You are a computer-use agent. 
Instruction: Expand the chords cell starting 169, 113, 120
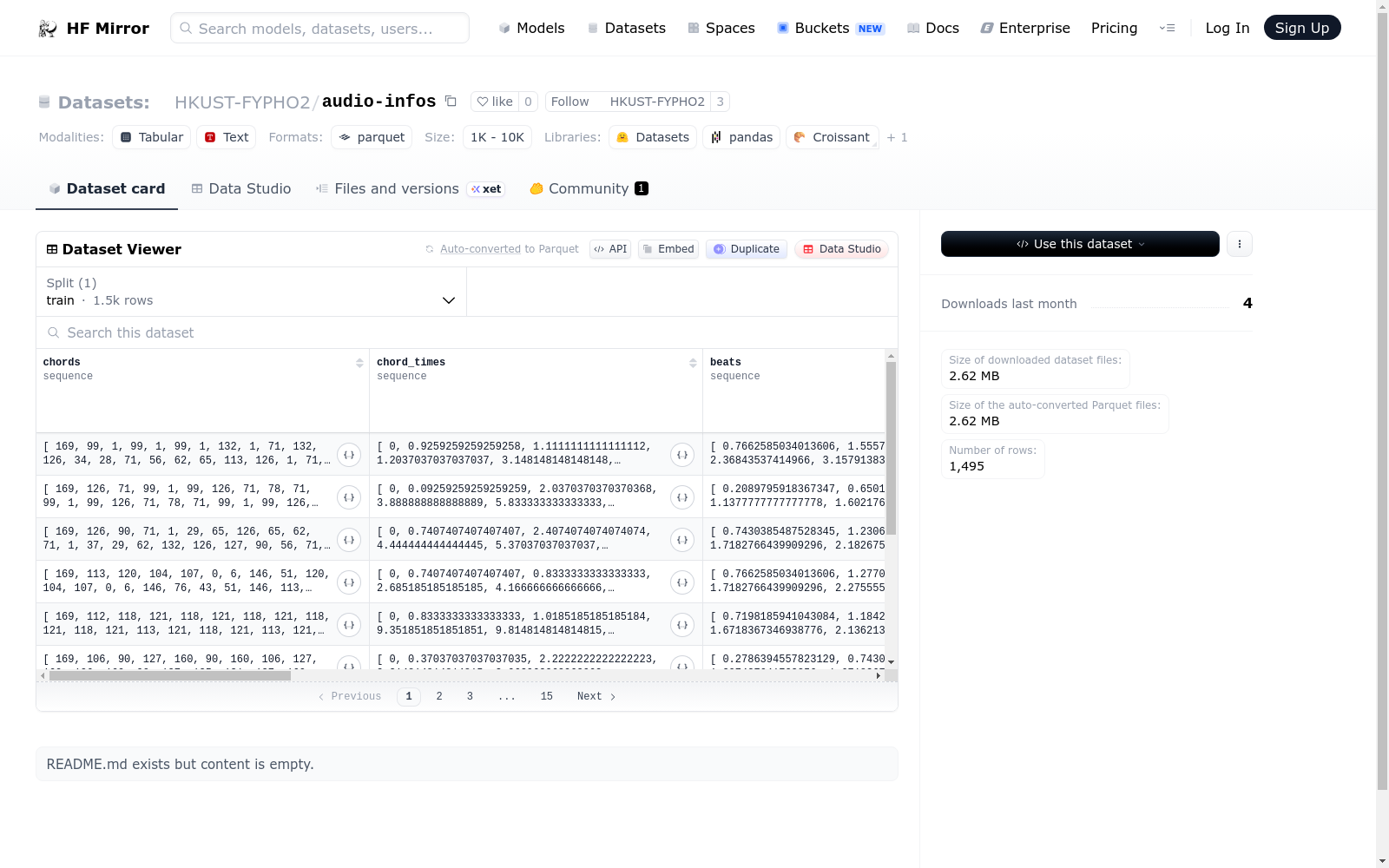click(x=349, y=582)
